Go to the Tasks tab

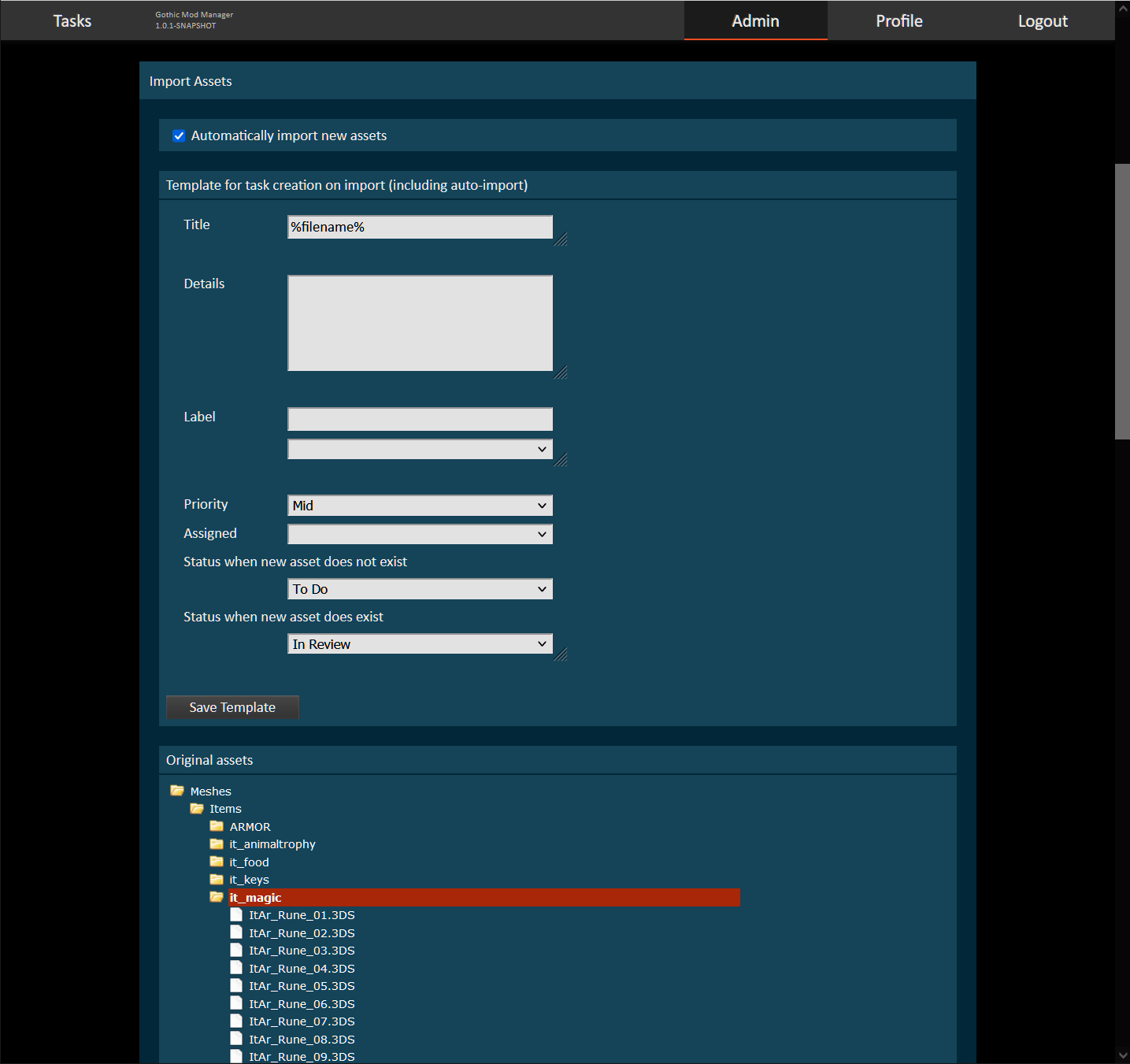coord(72,20)
